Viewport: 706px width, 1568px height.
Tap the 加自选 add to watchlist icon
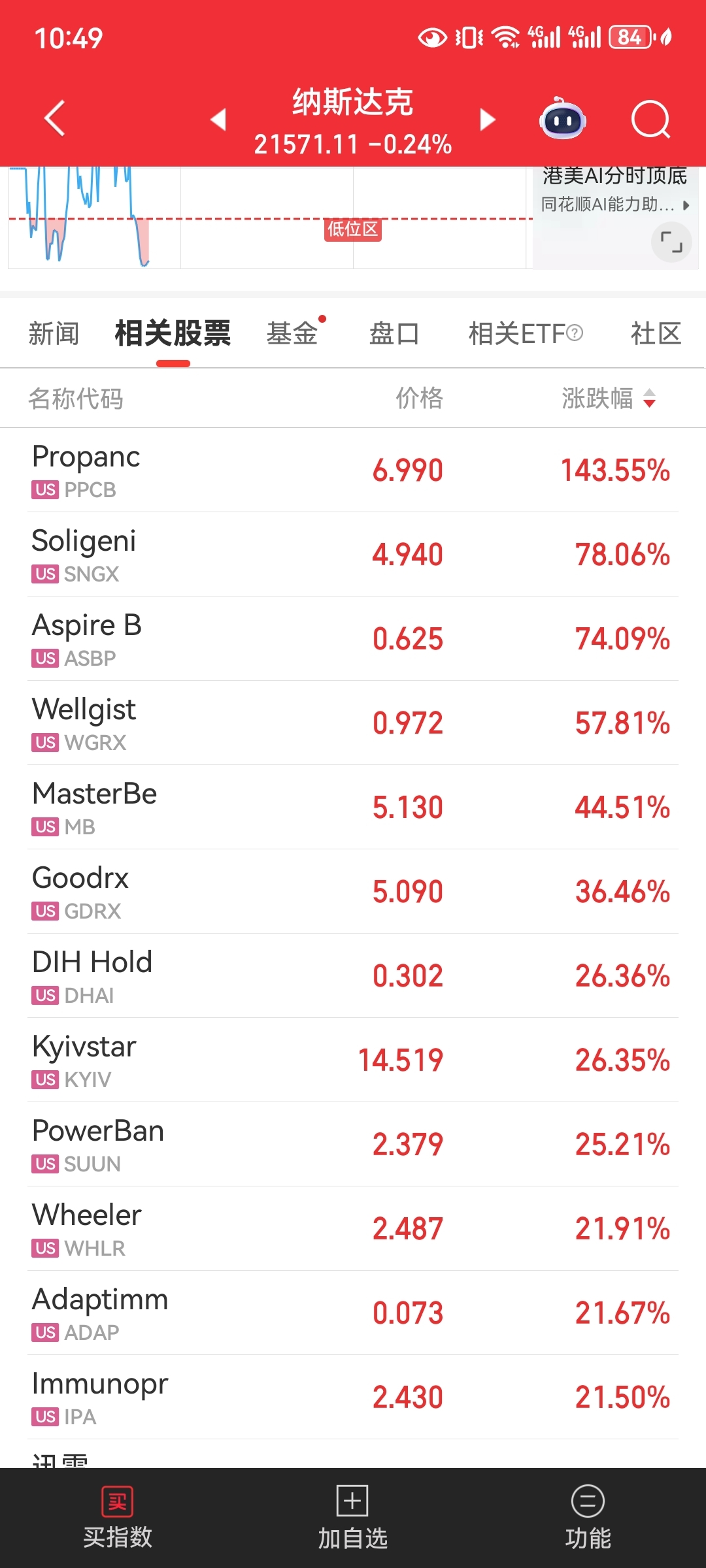[352, 1500]
